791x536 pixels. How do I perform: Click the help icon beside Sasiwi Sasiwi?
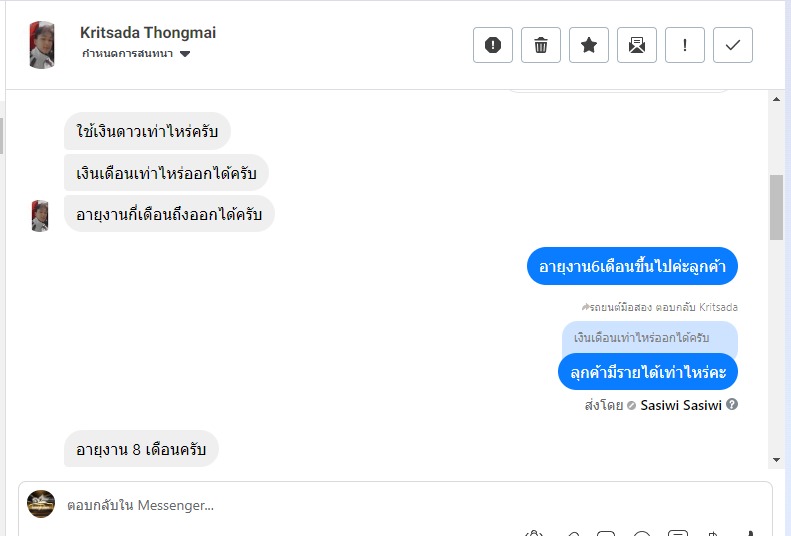click(732, 405)
